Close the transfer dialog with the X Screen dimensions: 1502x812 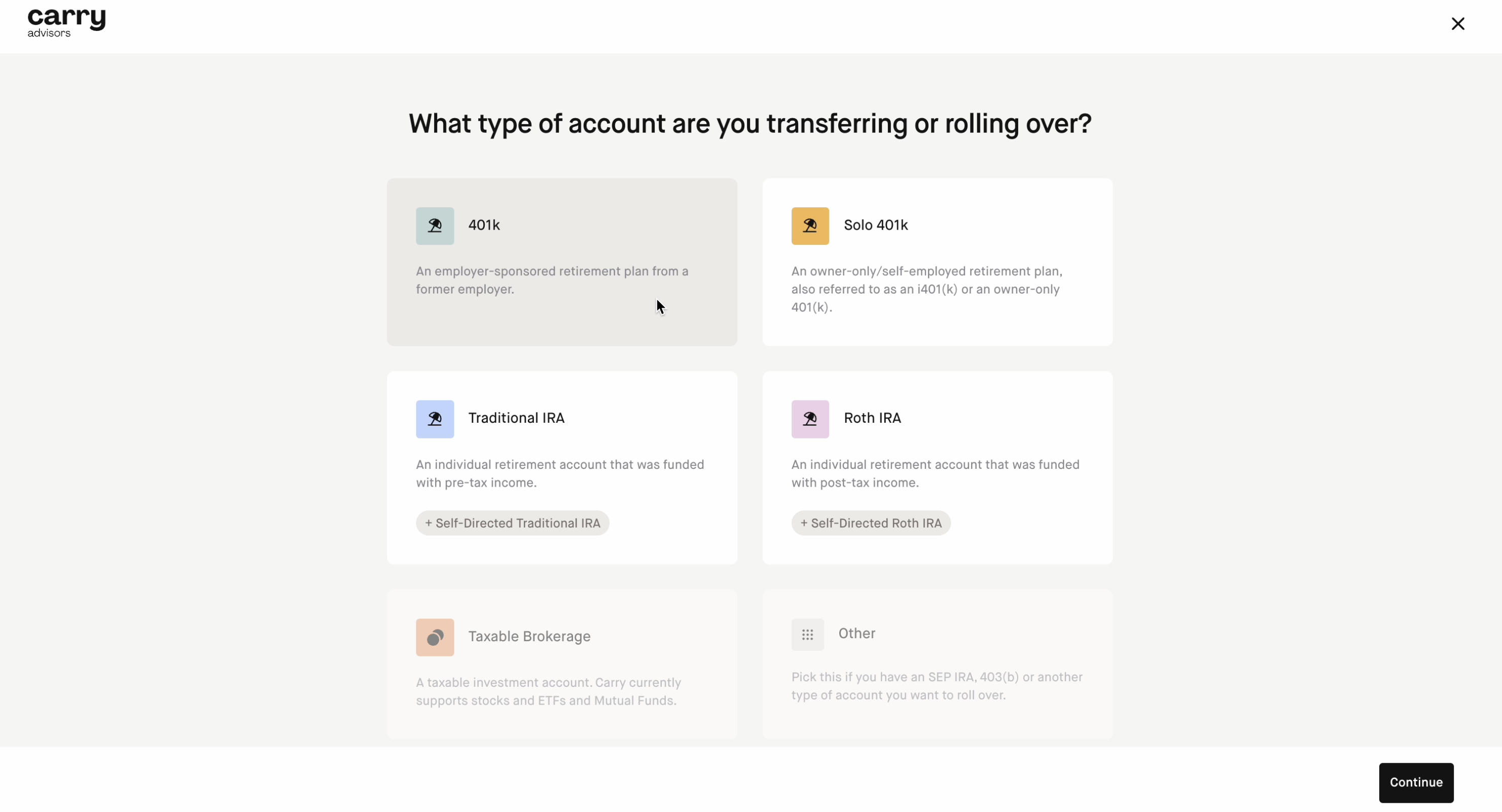tap(1458, 23)
